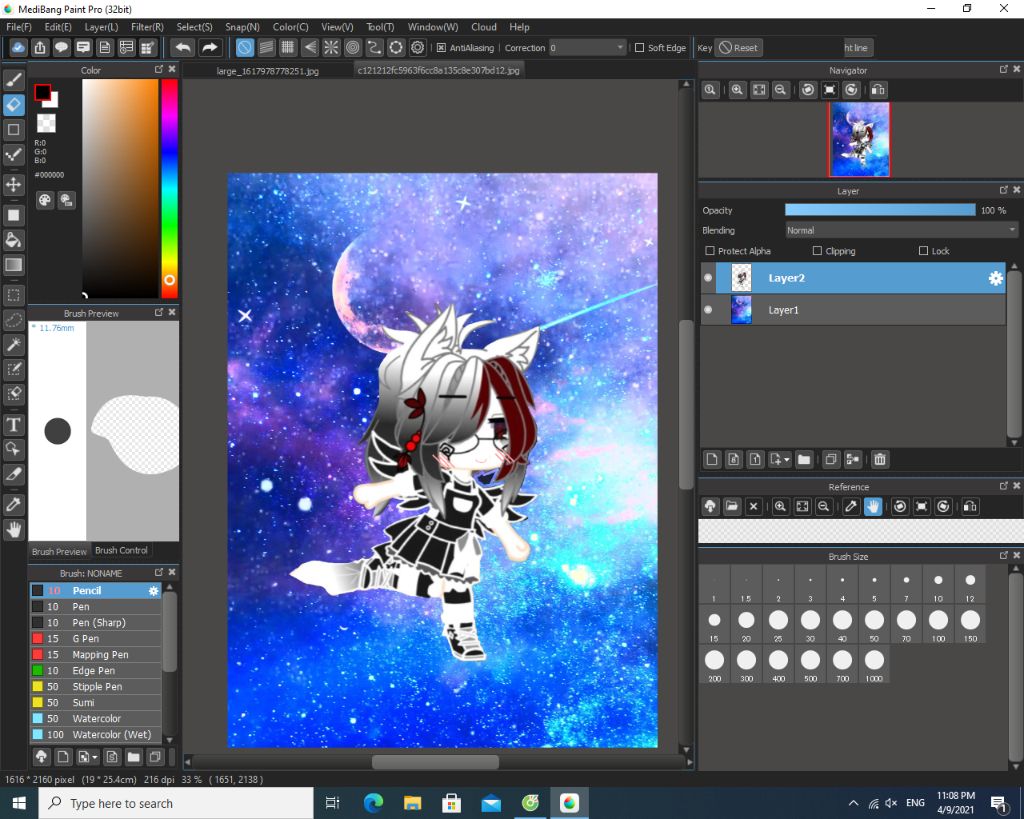Image resolution: width=1024 pixels, height=819 pixels.
Task: Add a new layer
Action: coord(712,460)
